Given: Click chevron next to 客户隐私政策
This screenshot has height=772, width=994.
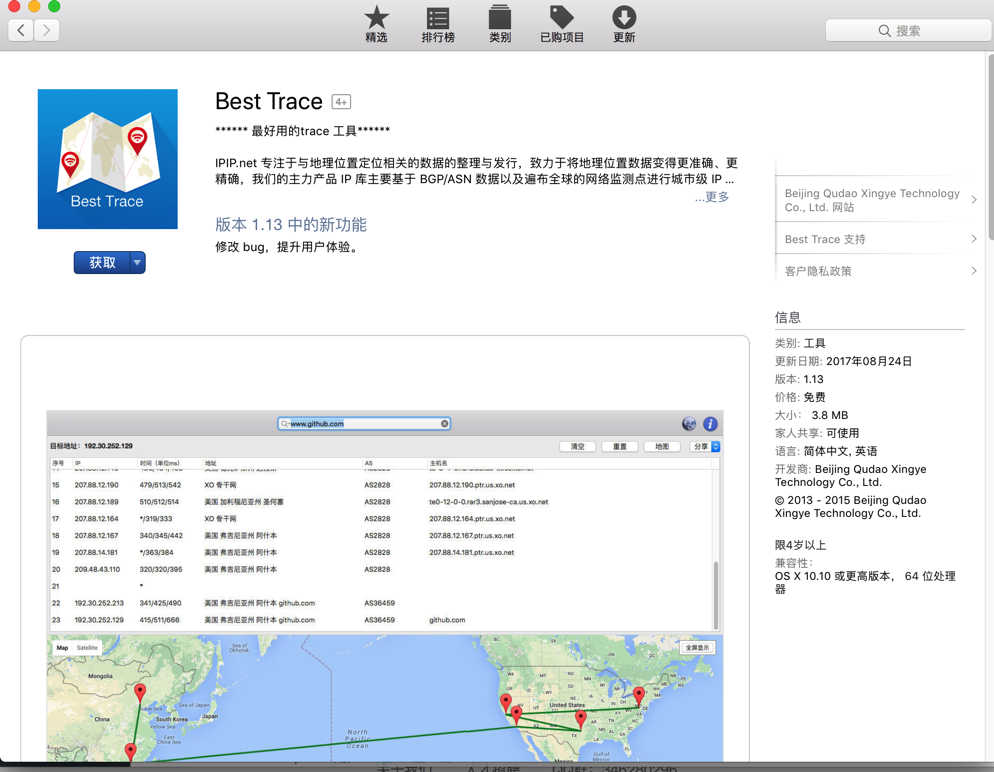Looking at the screenshot, I should (x=974, y=271).
